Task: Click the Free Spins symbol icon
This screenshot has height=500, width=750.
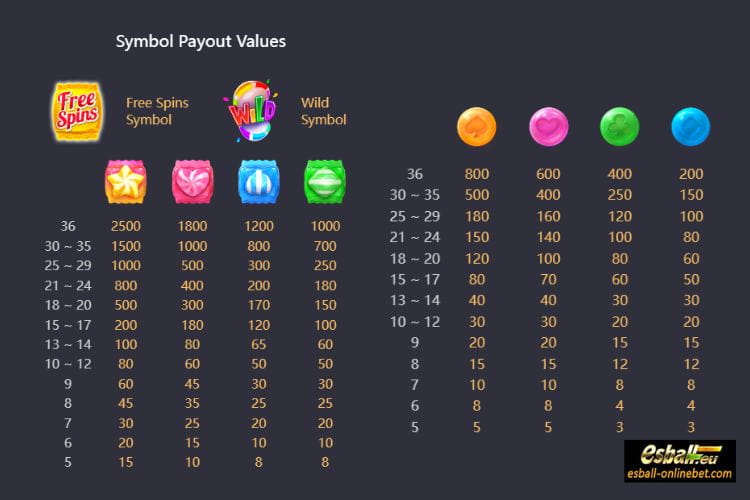Action: coord(77,111)
